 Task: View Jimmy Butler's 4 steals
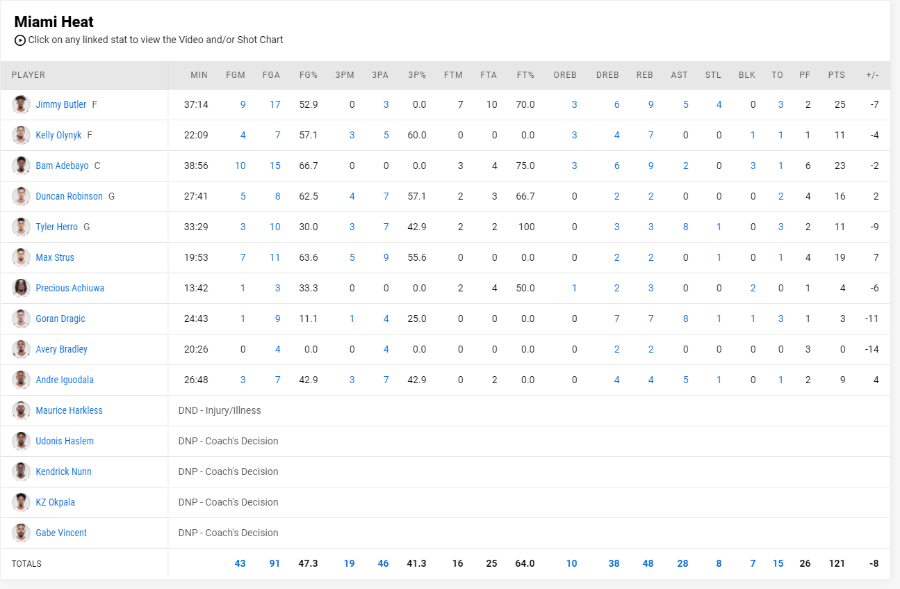719,104
